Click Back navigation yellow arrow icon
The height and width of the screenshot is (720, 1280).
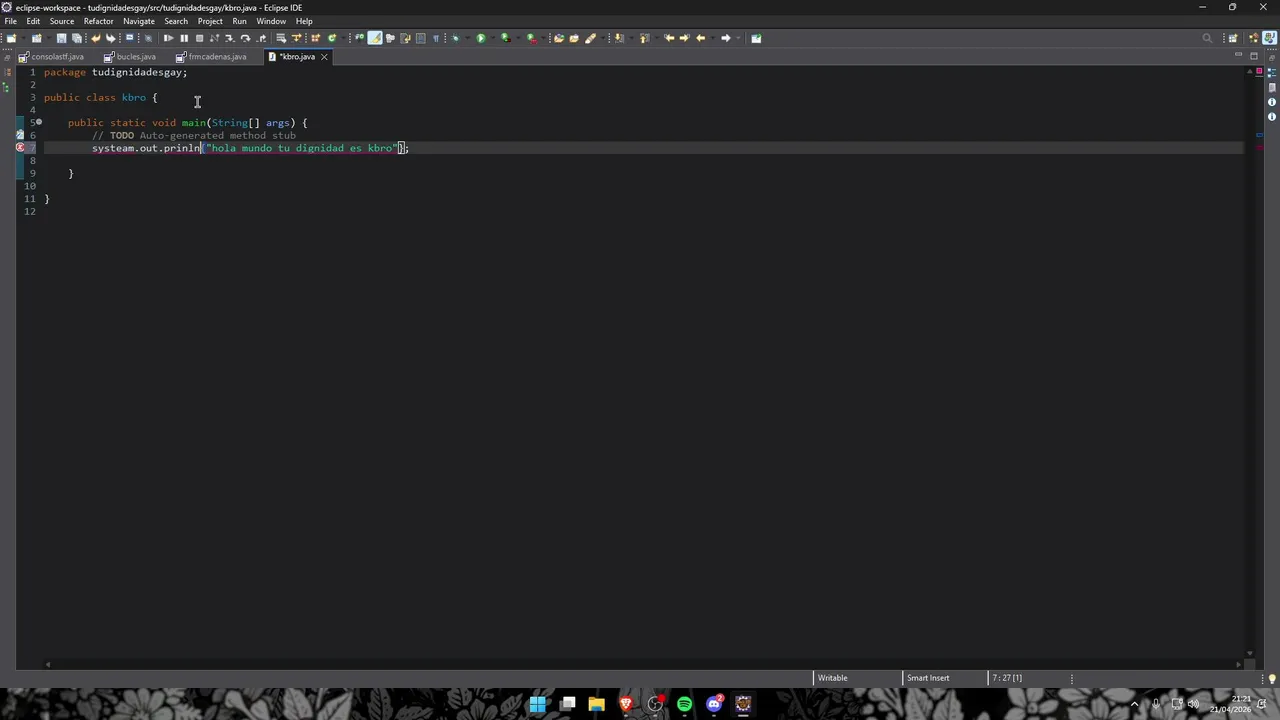click(x=700, y=38)
